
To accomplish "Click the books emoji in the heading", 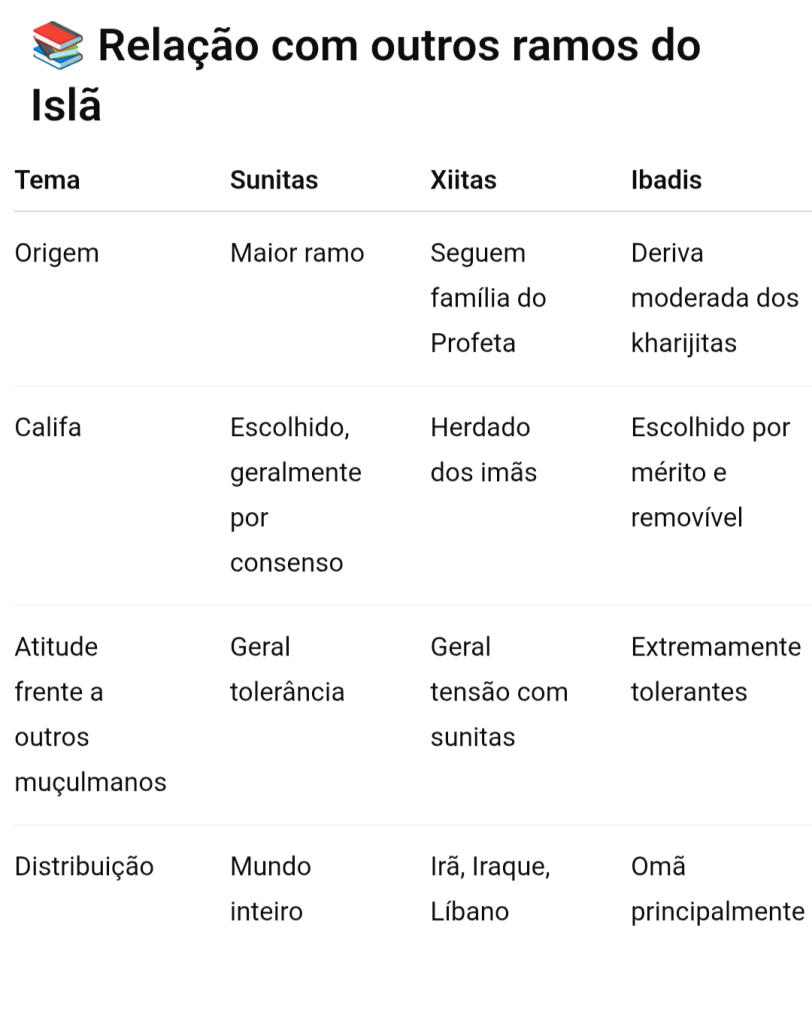I will coord(58,46).
